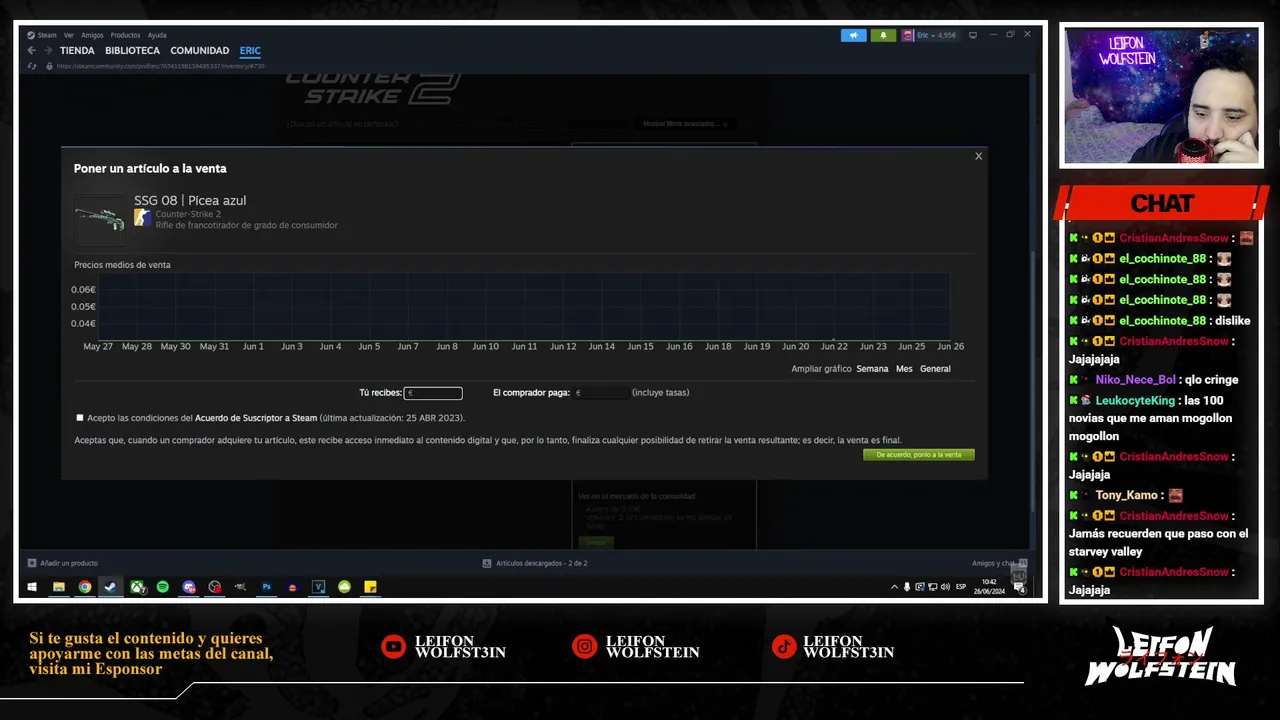1280x720 pixels.
Task: Click the microphone tray icon
Action: (907, 587)
